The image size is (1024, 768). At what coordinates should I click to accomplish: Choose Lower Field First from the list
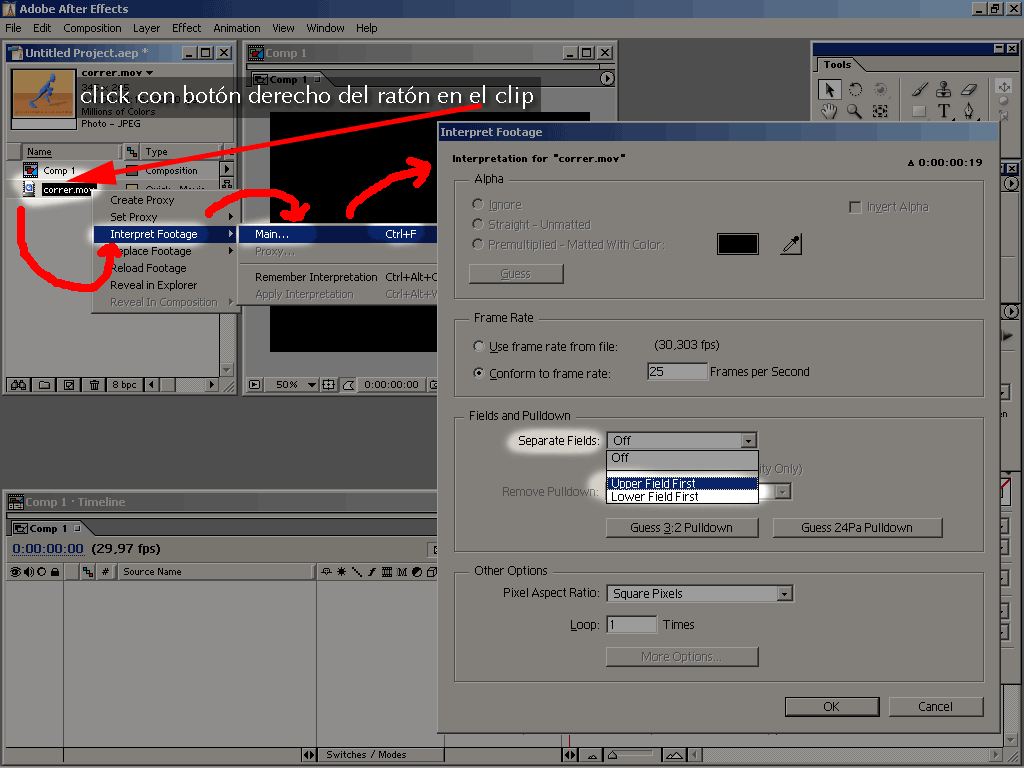point(682,497)
